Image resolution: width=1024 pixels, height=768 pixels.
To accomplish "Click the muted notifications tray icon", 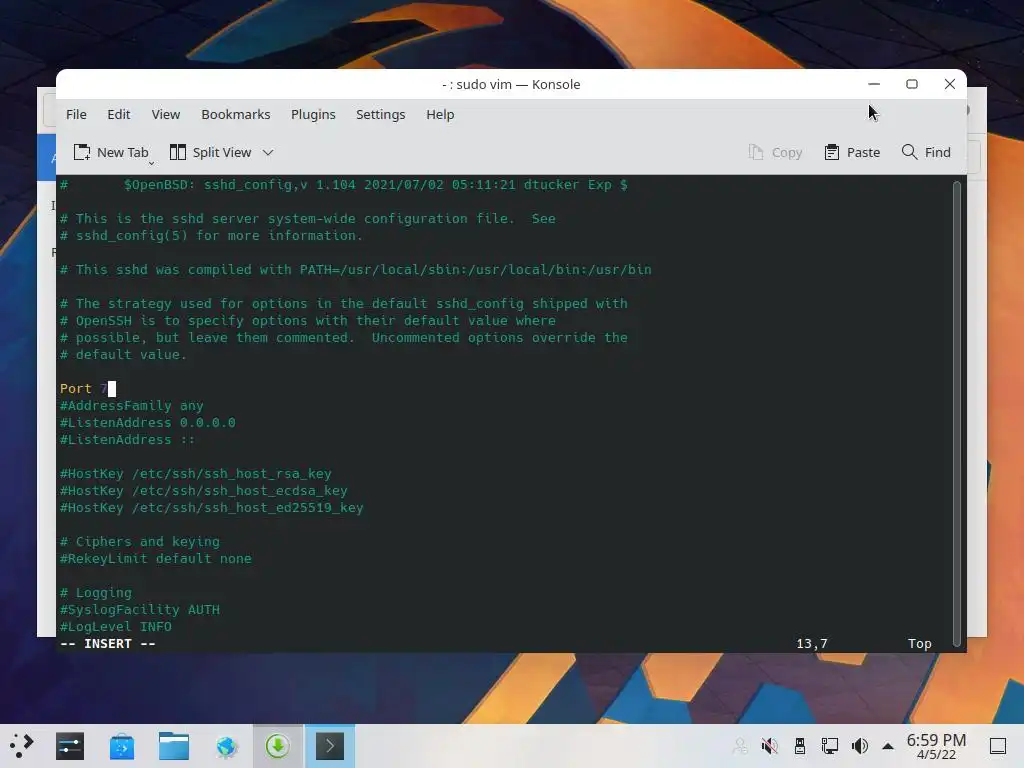I will (x=769, y=746).
